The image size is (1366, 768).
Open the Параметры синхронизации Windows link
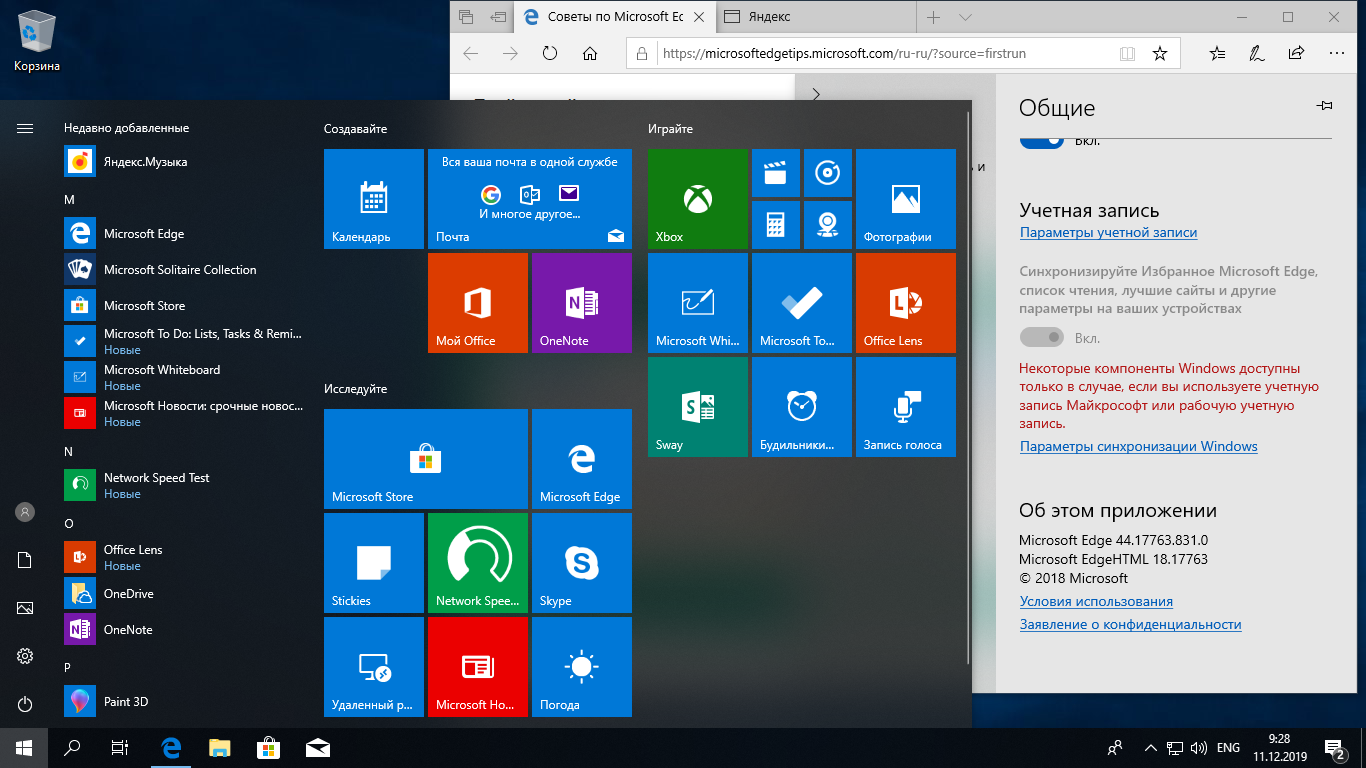1138,446
